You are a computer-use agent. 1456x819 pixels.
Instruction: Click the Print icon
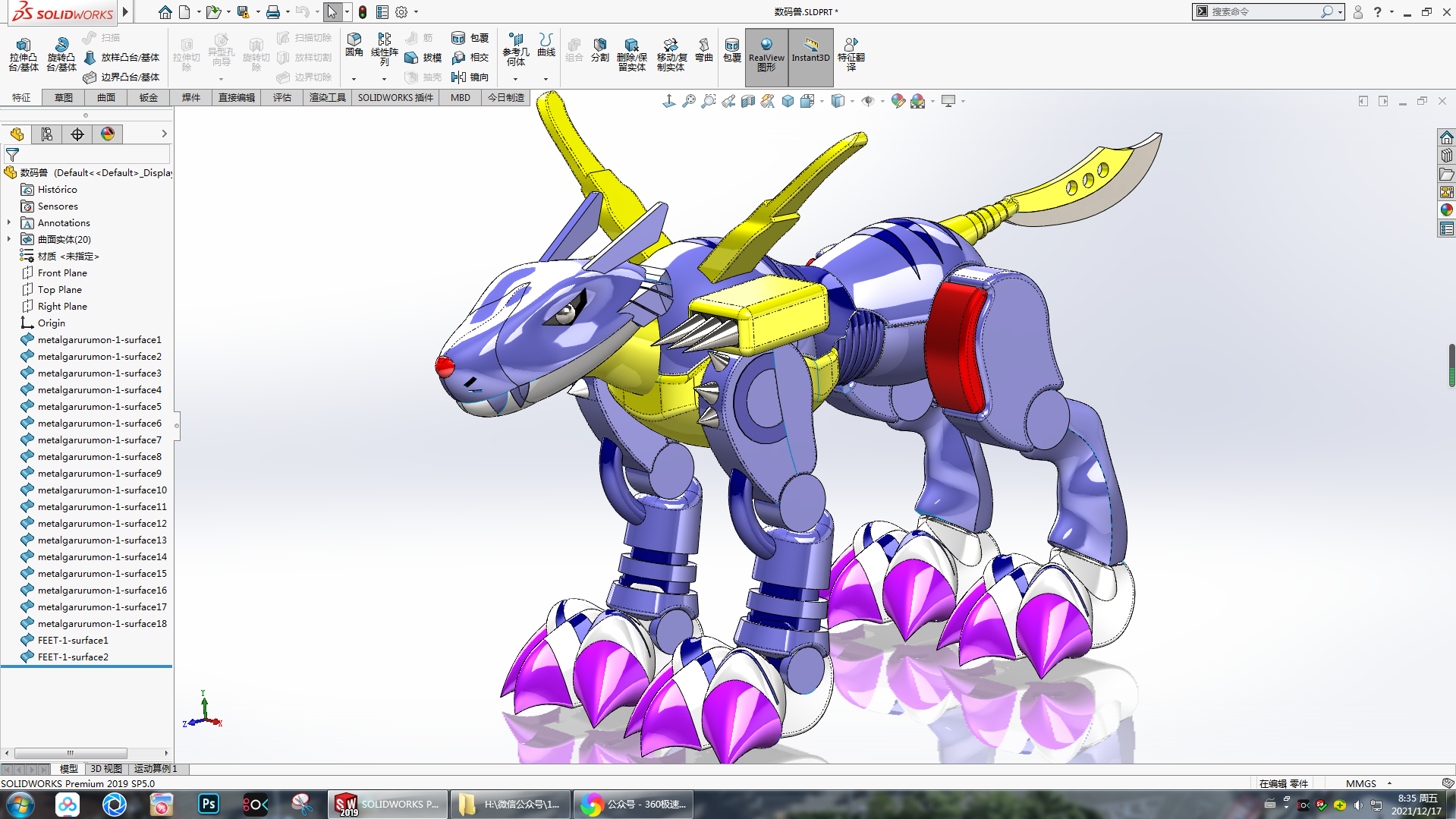(273, 12)
